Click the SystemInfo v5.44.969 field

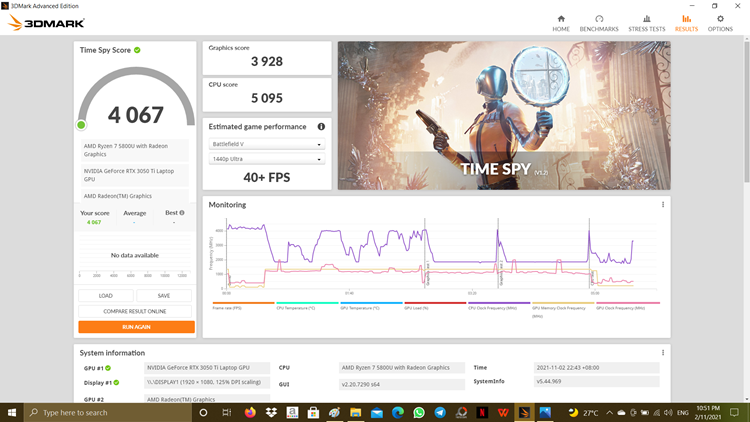click(x=596, y=381)
